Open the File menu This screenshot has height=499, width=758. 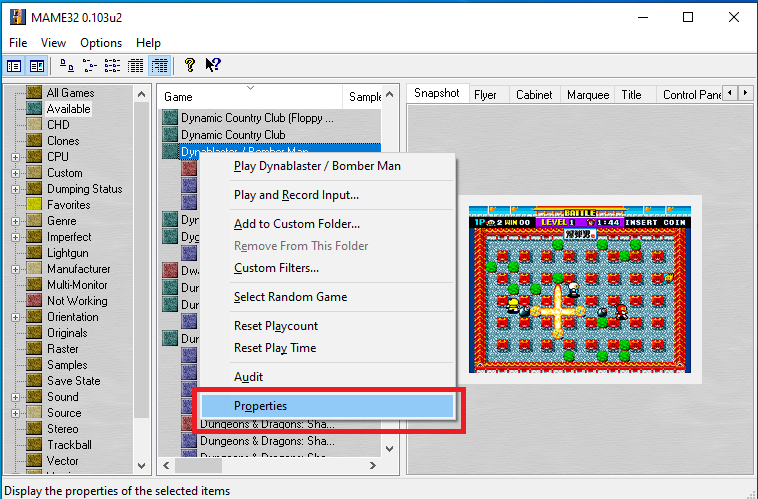pos(18,43)
